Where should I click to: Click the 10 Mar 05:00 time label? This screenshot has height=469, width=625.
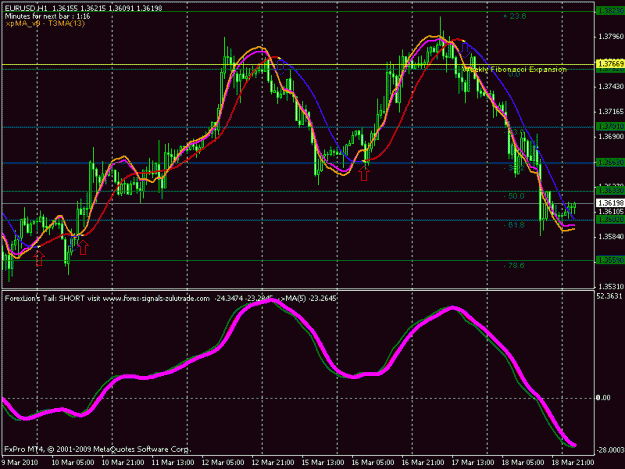click(x=73, y=463)
